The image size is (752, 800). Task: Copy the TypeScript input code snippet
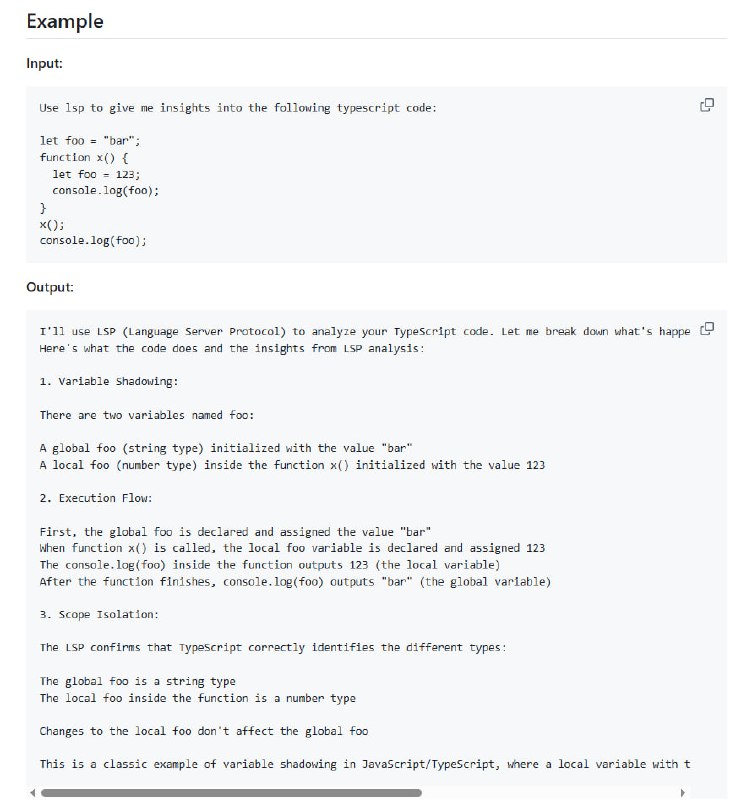tap(708, 104)
